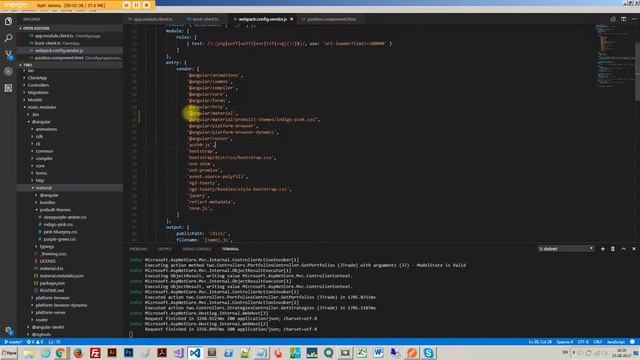
Task: Open the Debug Console panel tab
Action: click(197, 249)
